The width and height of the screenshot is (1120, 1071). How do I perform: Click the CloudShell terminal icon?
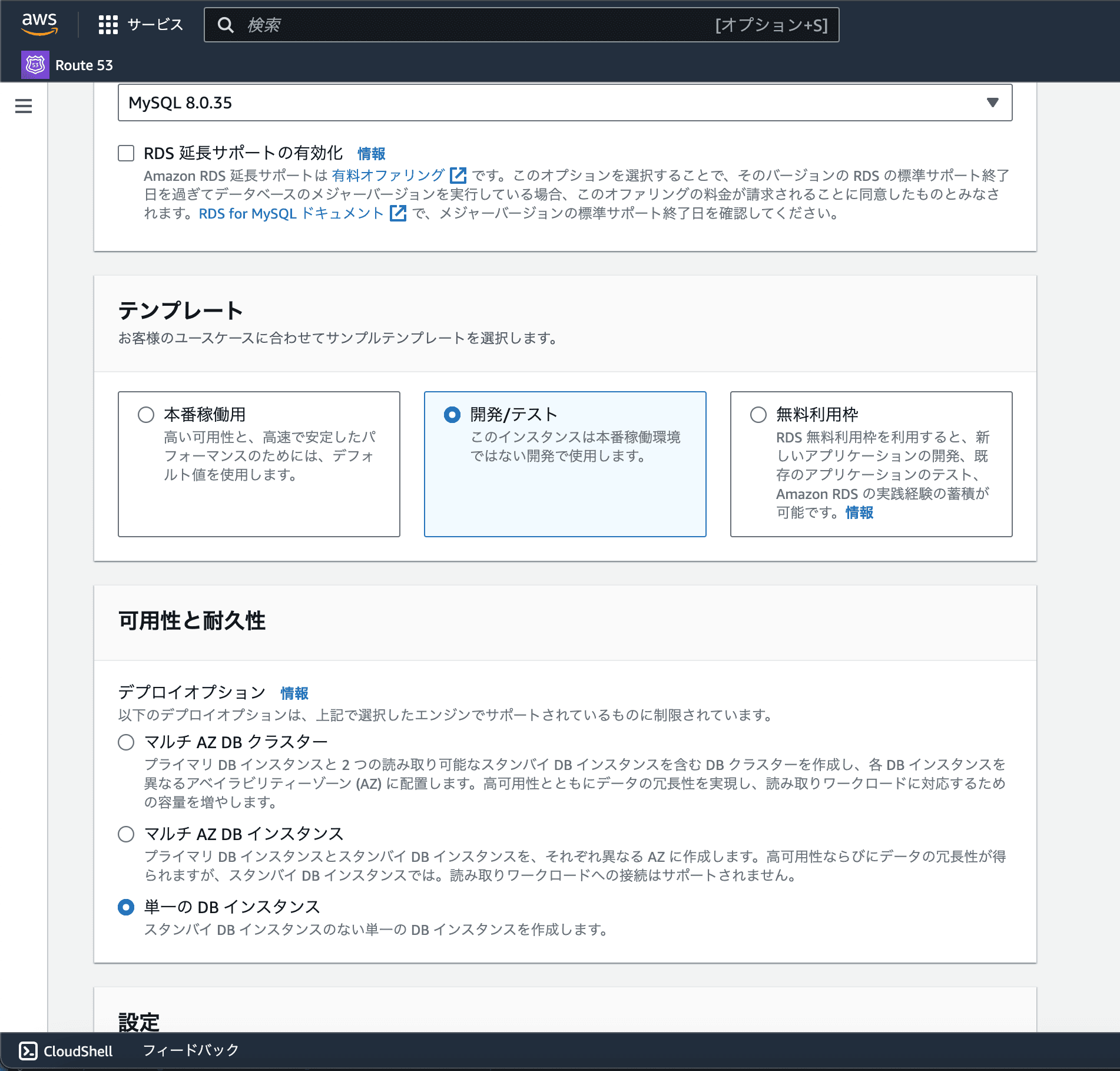[28, 1051]
